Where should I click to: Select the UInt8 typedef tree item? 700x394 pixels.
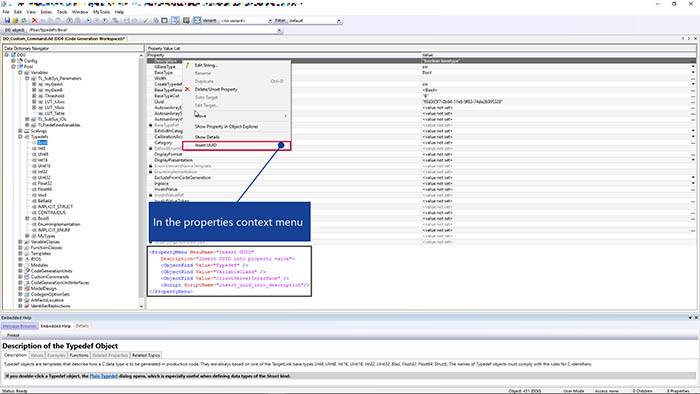(43, 154)
